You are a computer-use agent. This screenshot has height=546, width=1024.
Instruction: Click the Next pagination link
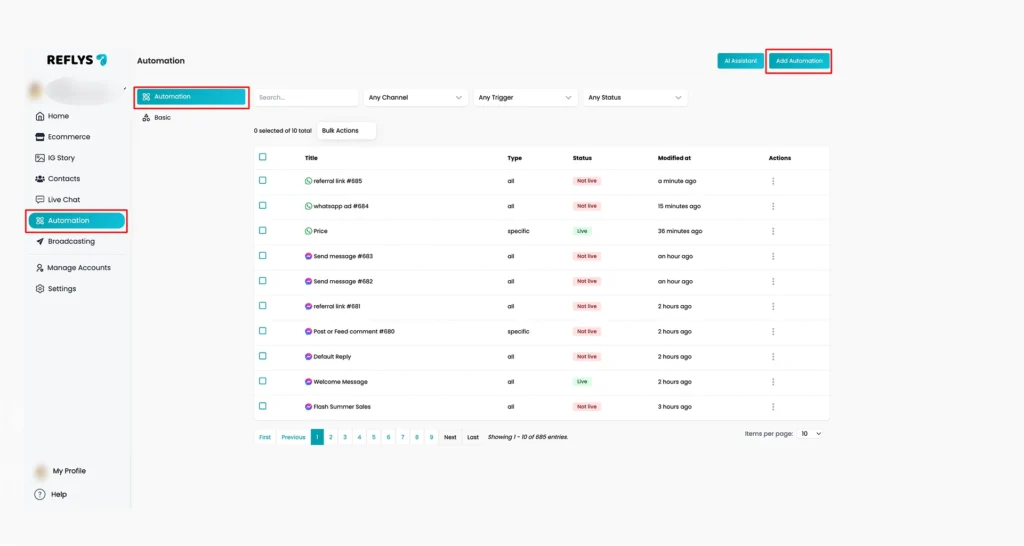(450, 437)
